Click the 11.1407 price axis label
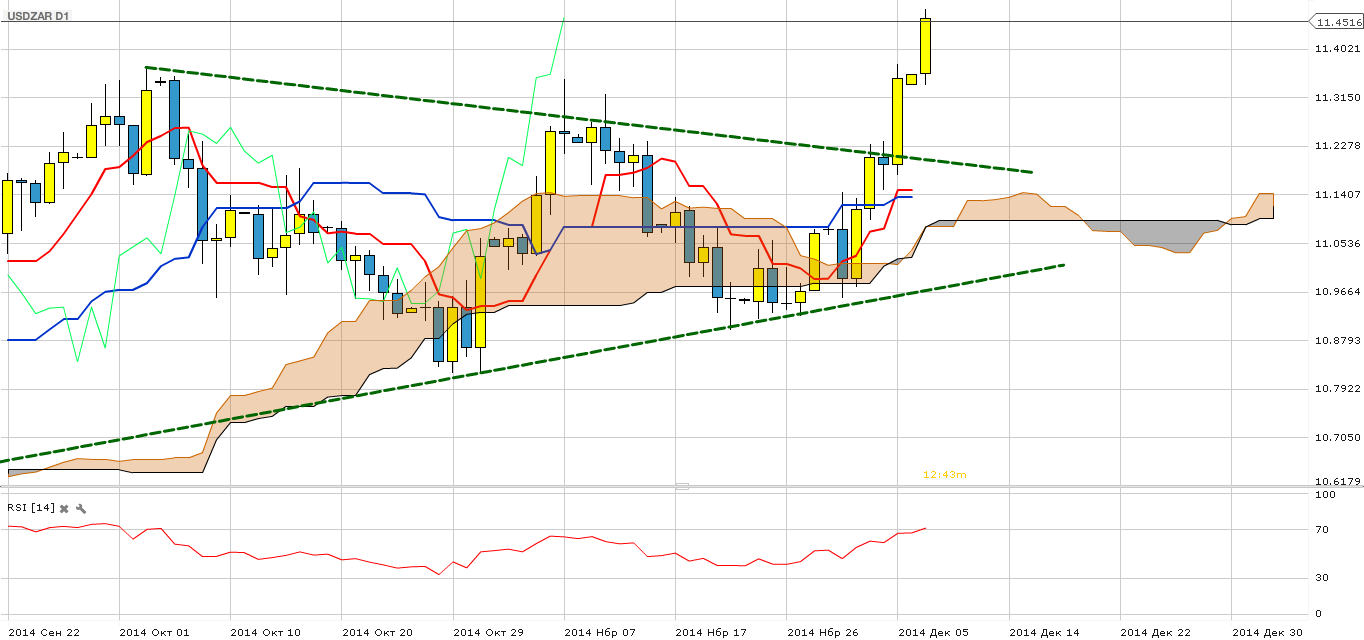 pos(1338,194)
